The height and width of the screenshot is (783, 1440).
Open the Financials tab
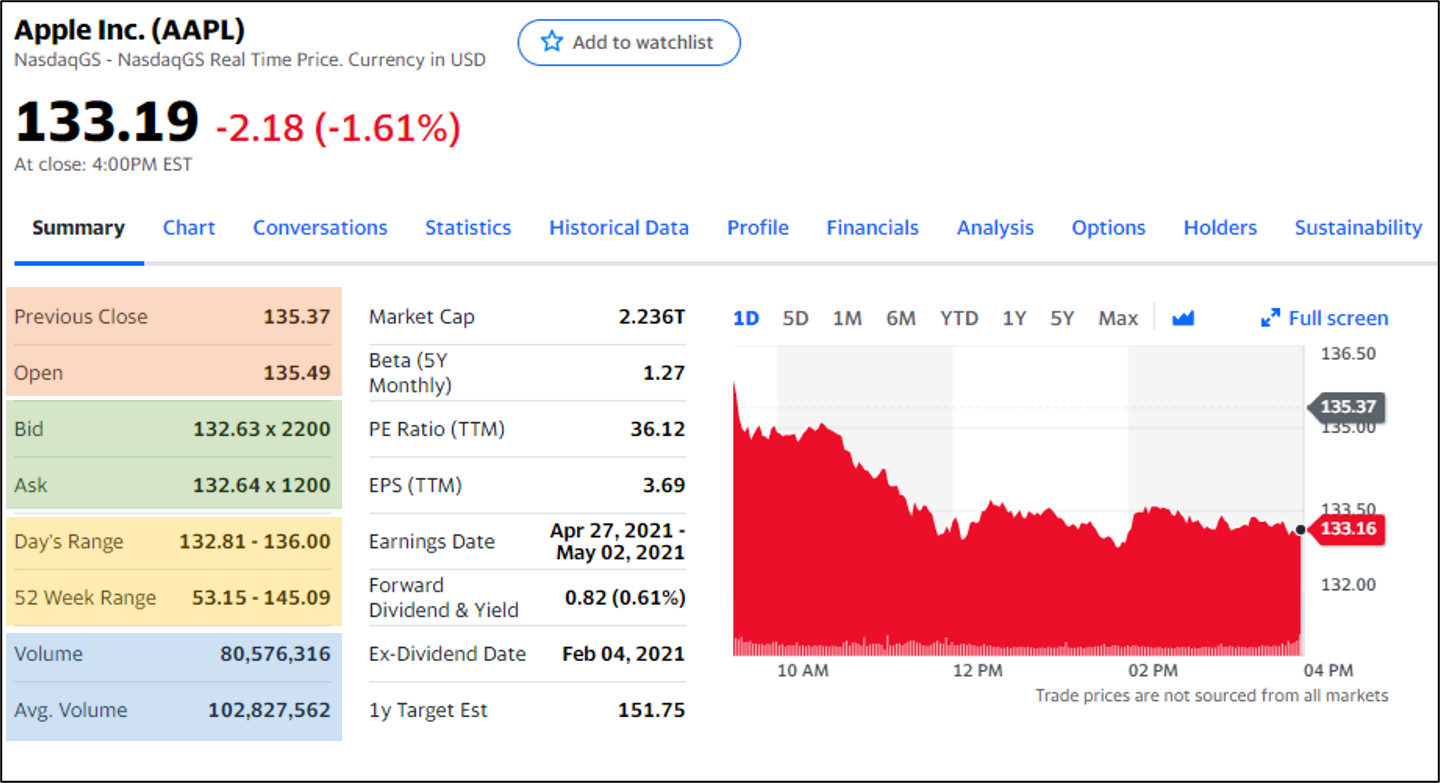(x=872, y=228)
